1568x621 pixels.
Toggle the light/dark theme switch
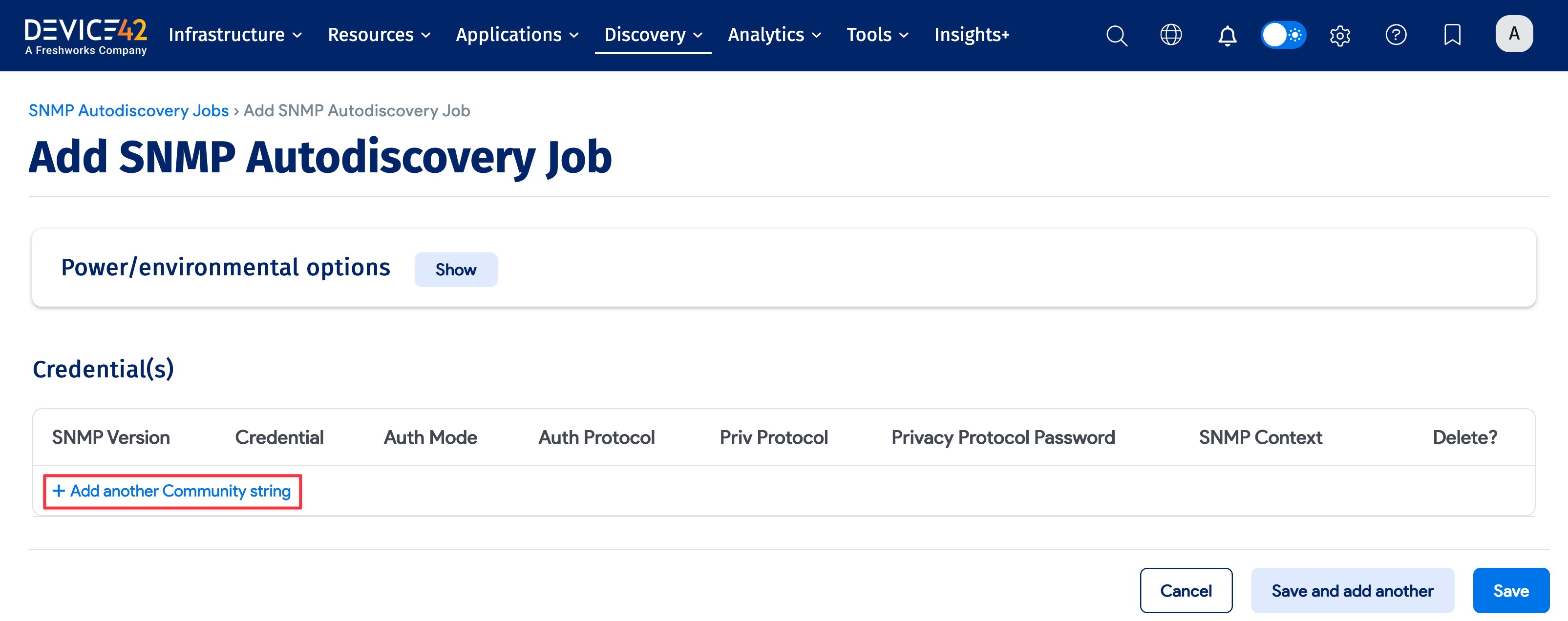(x=1283, y=35)
